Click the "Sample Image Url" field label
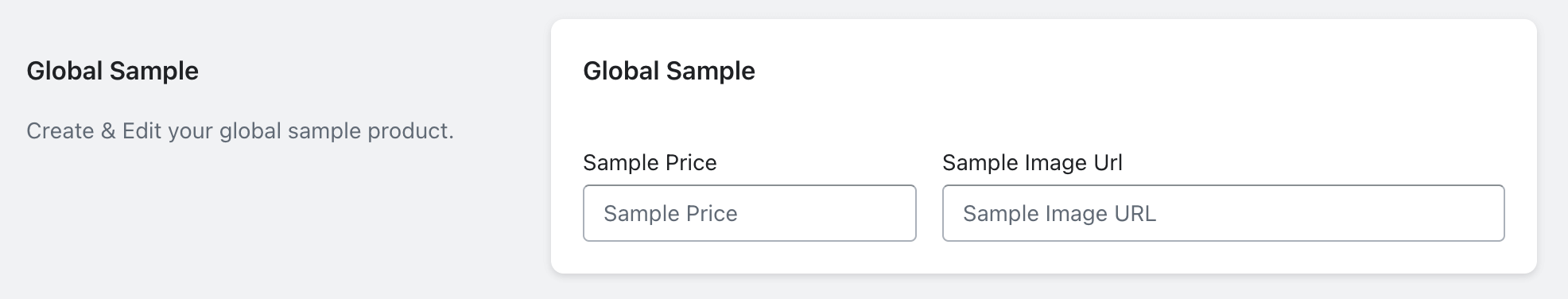 [x=1032, y=163]
